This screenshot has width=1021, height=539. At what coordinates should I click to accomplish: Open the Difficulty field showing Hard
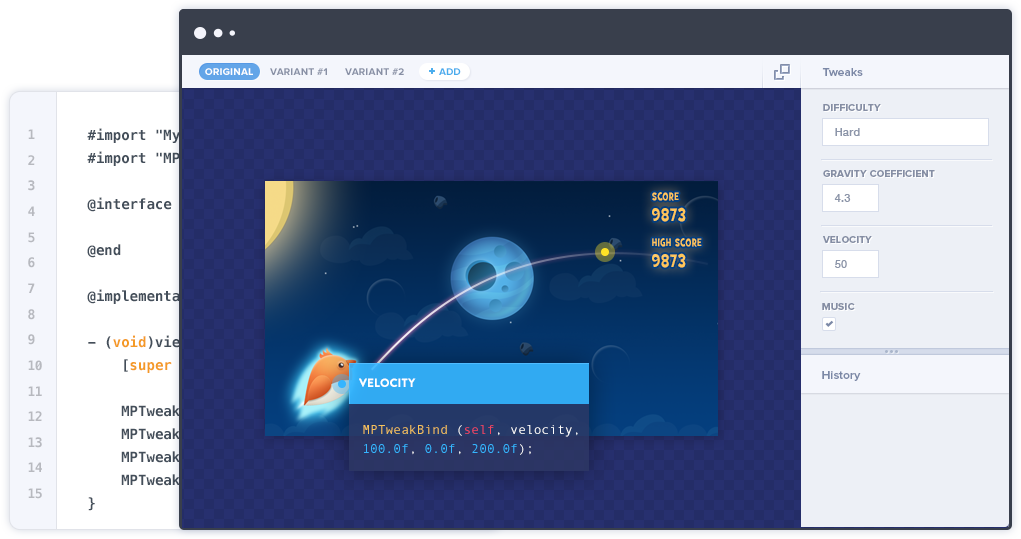(905, 132)
